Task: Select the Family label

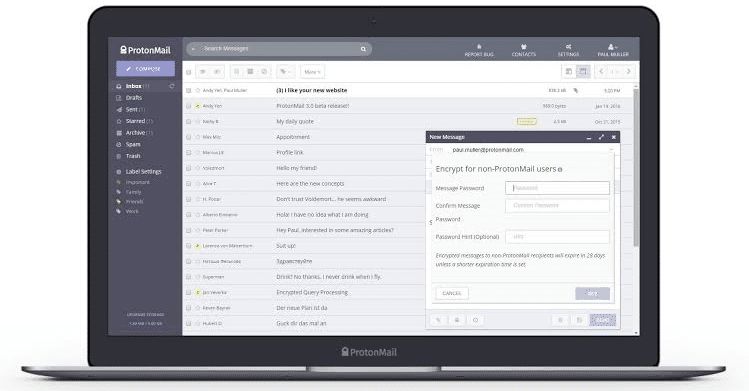Action: (x=133, y=192)
